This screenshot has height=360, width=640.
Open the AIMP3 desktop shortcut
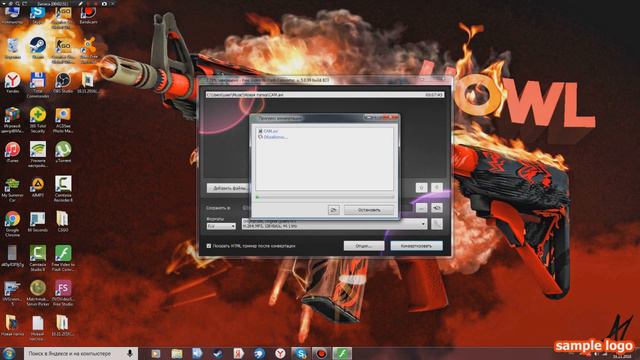(38, 187)
